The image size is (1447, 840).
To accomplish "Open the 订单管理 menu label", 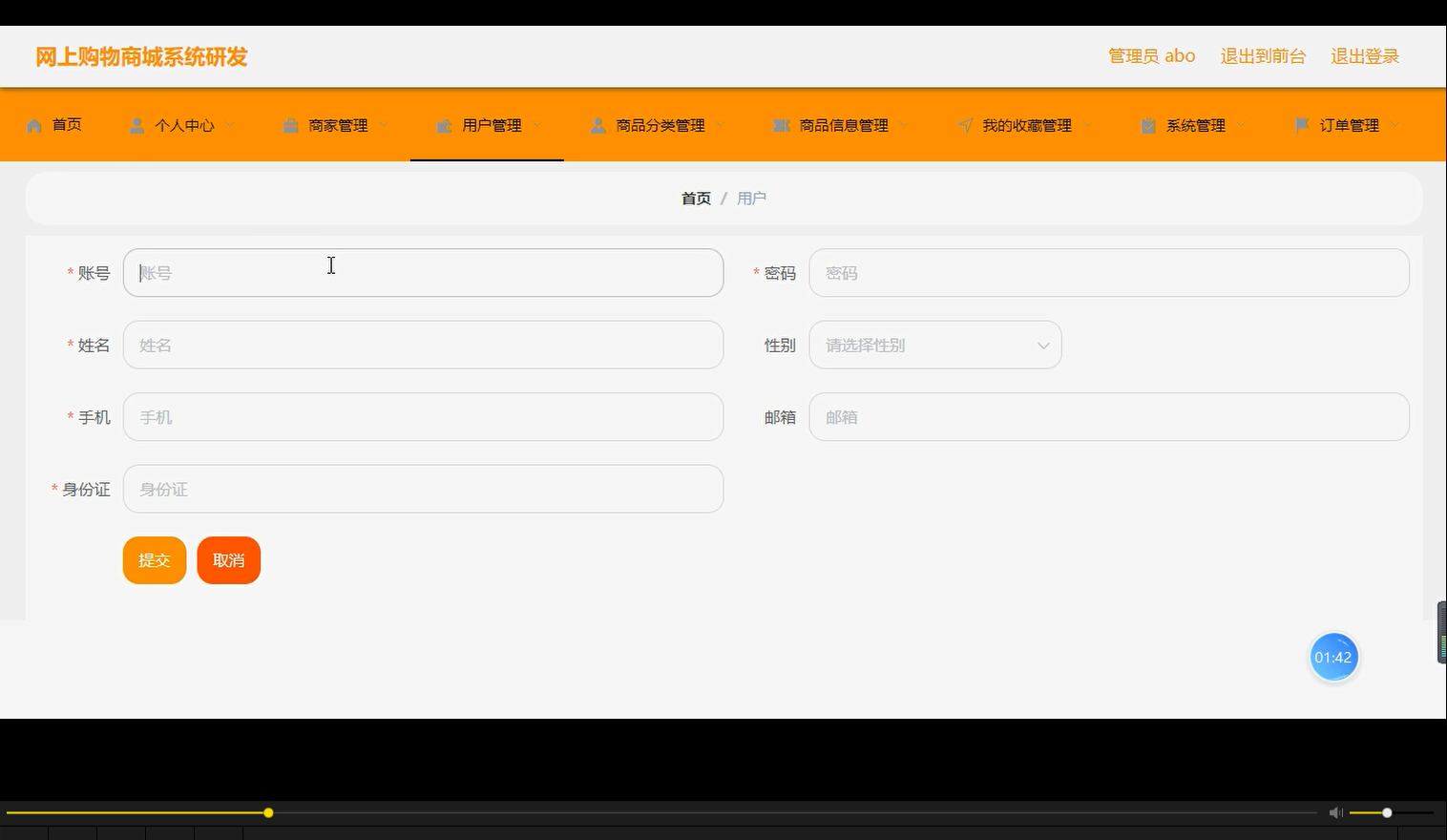I will click(x=1350, y=125).
